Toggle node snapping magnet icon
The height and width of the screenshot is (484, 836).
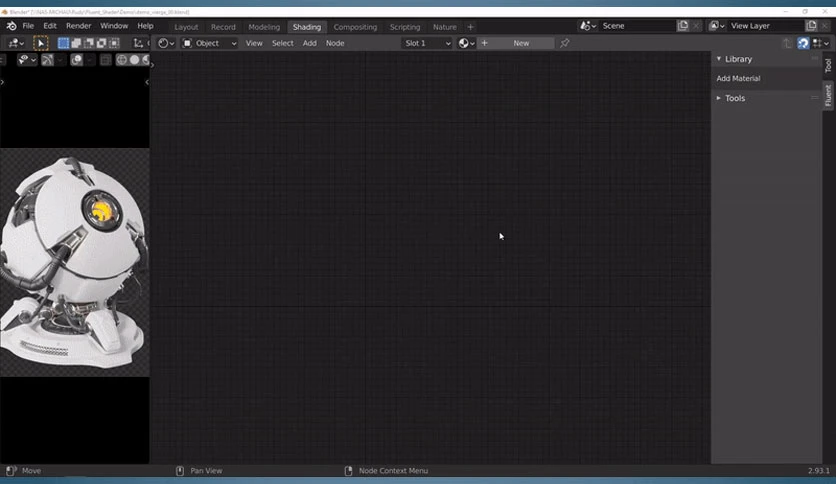click(803, 43)
